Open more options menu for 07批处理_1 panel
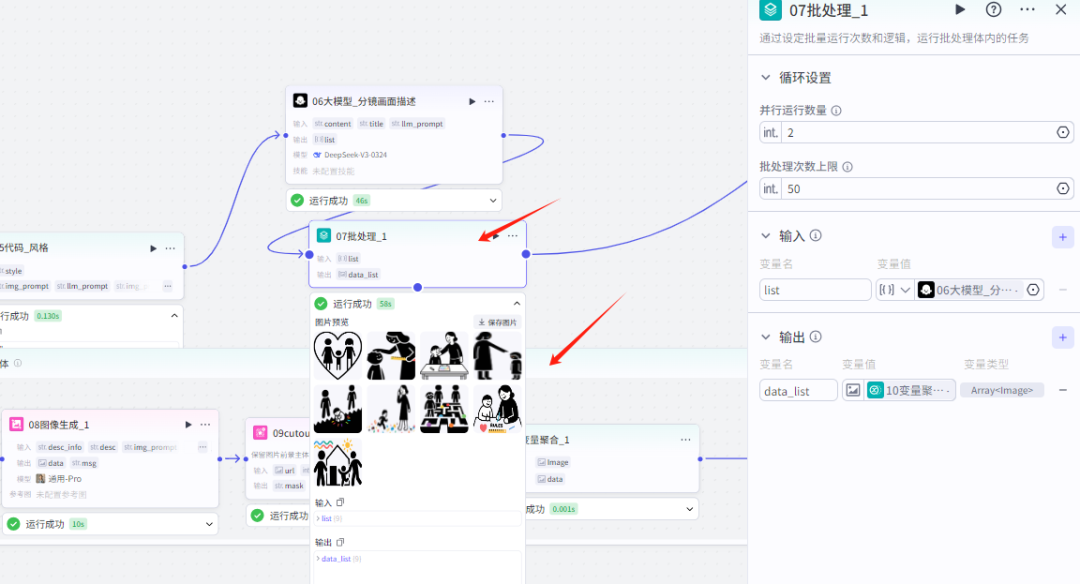Screen dimensions: 1080x584 click(x=1027, y=10)
